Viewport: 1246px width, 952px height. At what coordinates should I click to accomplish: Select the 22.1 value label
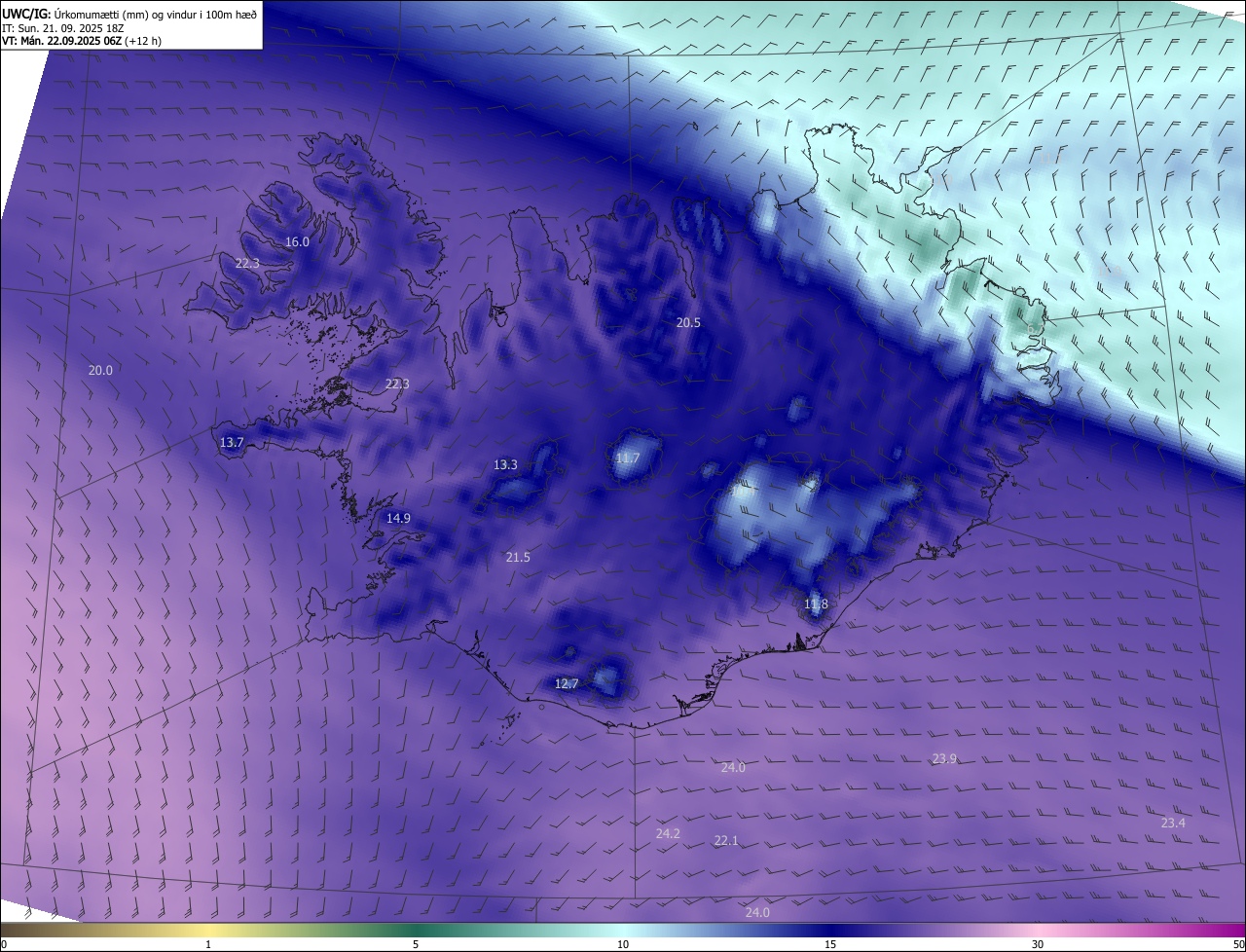[726, 840]
